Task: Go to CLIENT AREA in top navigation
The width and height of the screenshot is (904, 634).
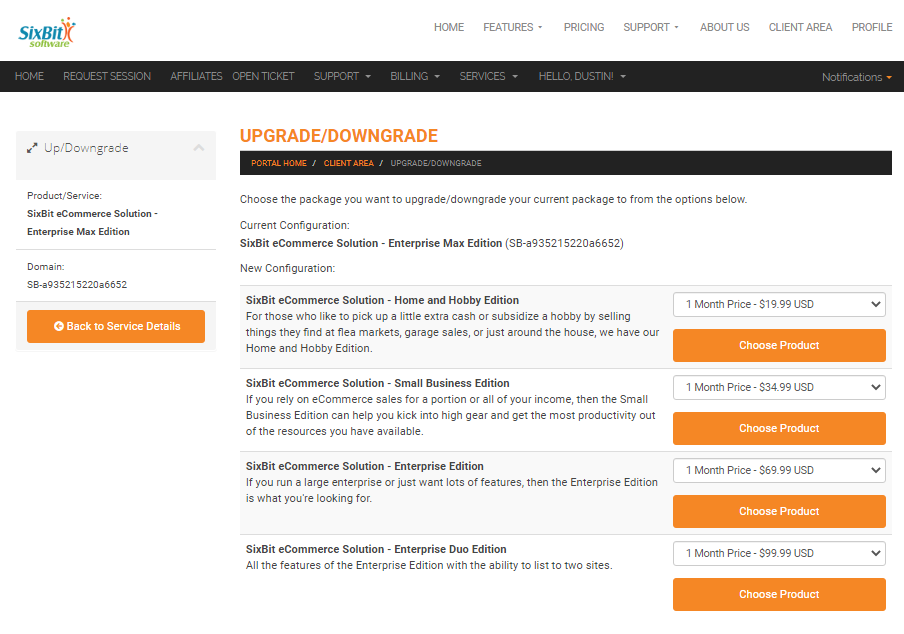Action: coord(800,27)
